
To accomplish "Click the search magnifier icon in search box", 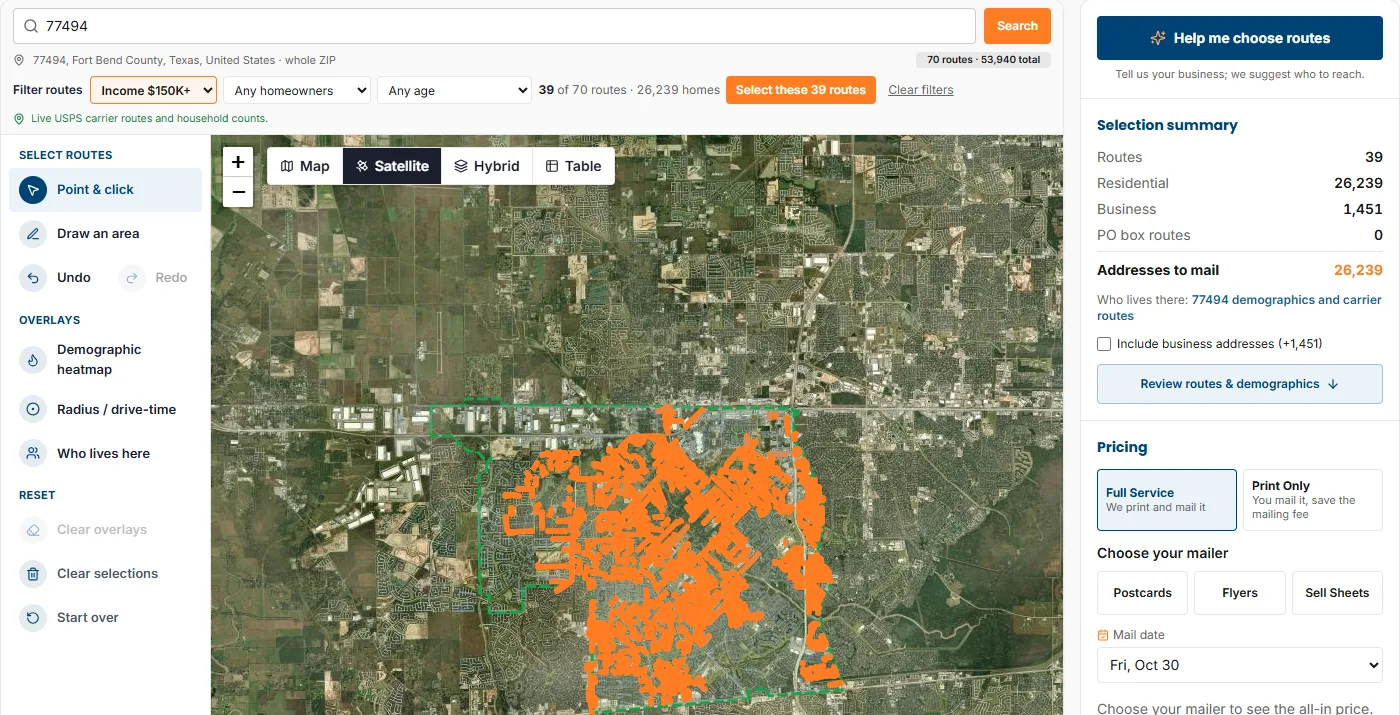I will click(31, 26).
